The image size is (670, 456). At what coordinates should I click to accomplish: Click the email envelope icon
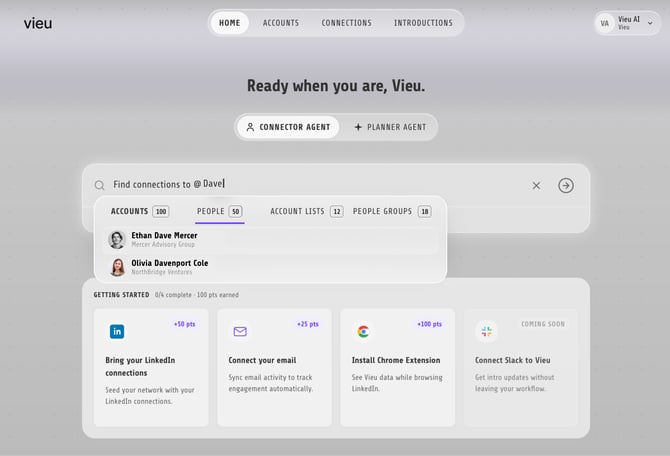[x=240, y=331]
